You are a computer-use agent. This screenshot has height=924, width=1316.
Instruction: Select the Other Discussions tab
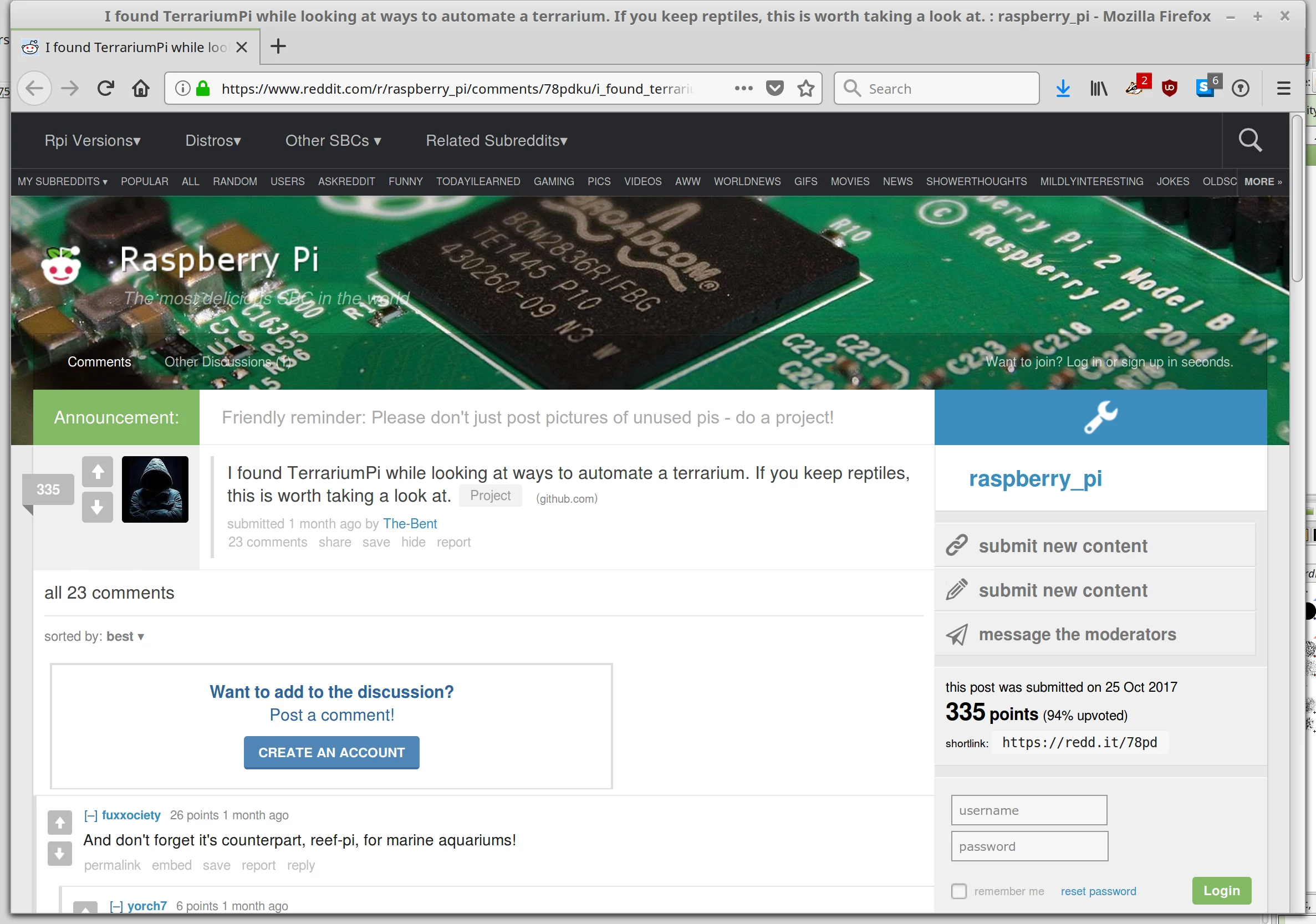(x=230, y=362)
